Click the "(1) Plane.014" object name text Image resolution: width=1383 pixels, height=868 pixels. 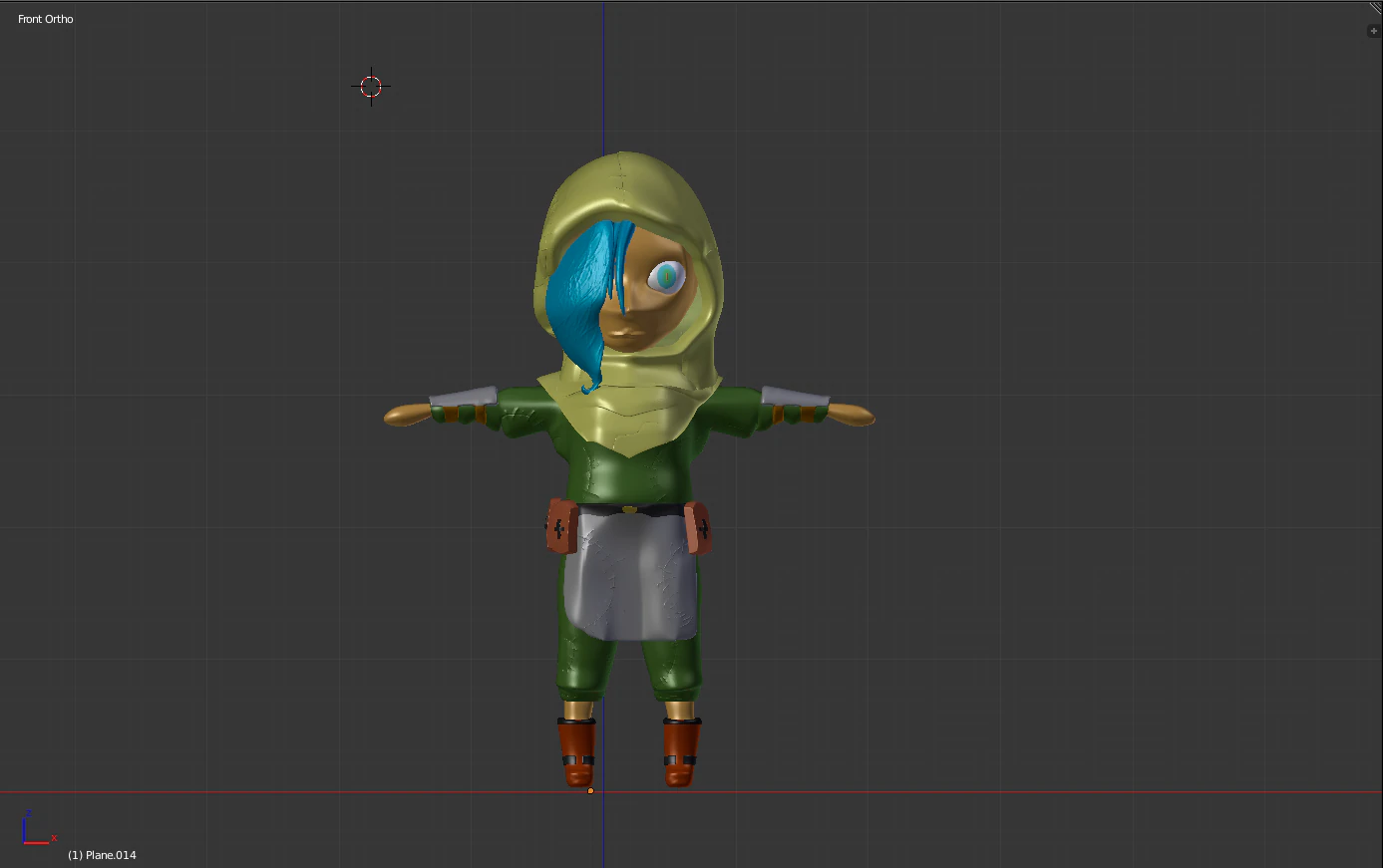click(x=102, y=855)
